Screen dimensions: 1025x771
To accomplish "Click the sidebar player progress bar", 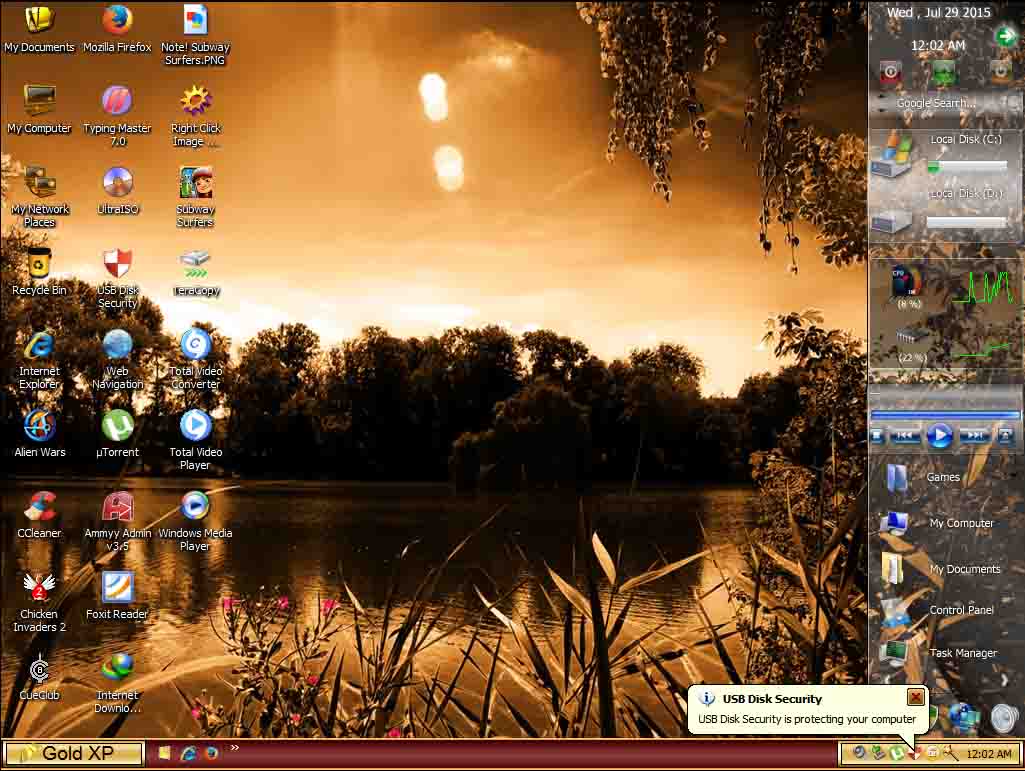I will [945, 415].
